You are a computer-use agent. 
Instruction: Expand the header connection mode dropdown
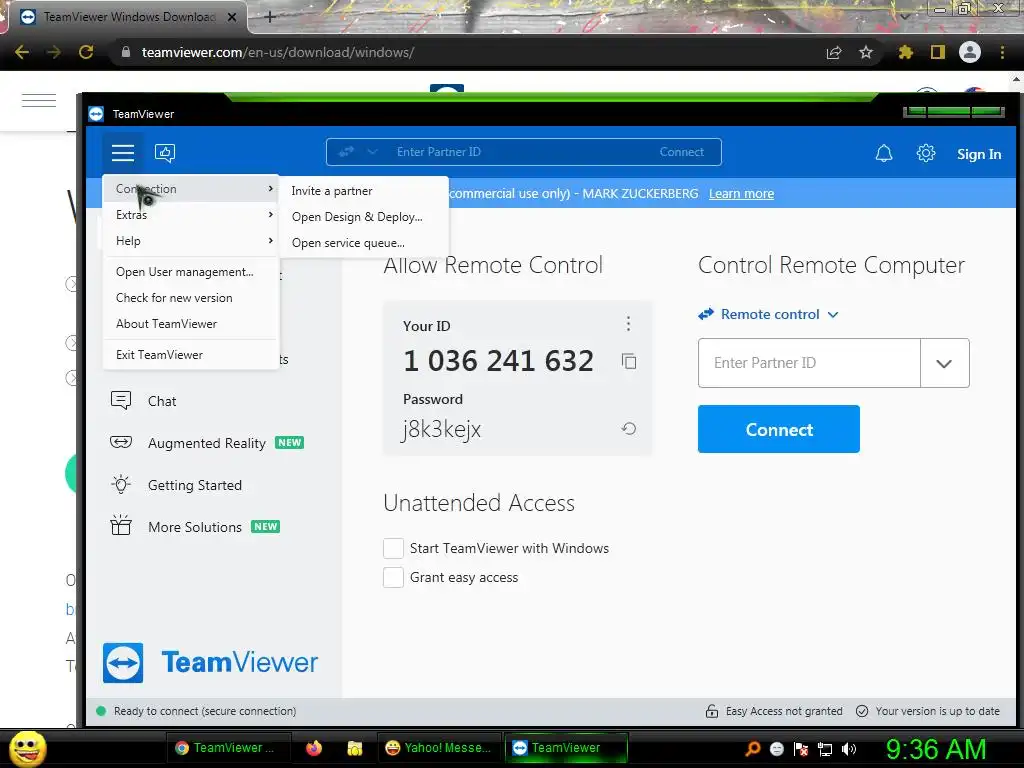(x=372, y=152)
